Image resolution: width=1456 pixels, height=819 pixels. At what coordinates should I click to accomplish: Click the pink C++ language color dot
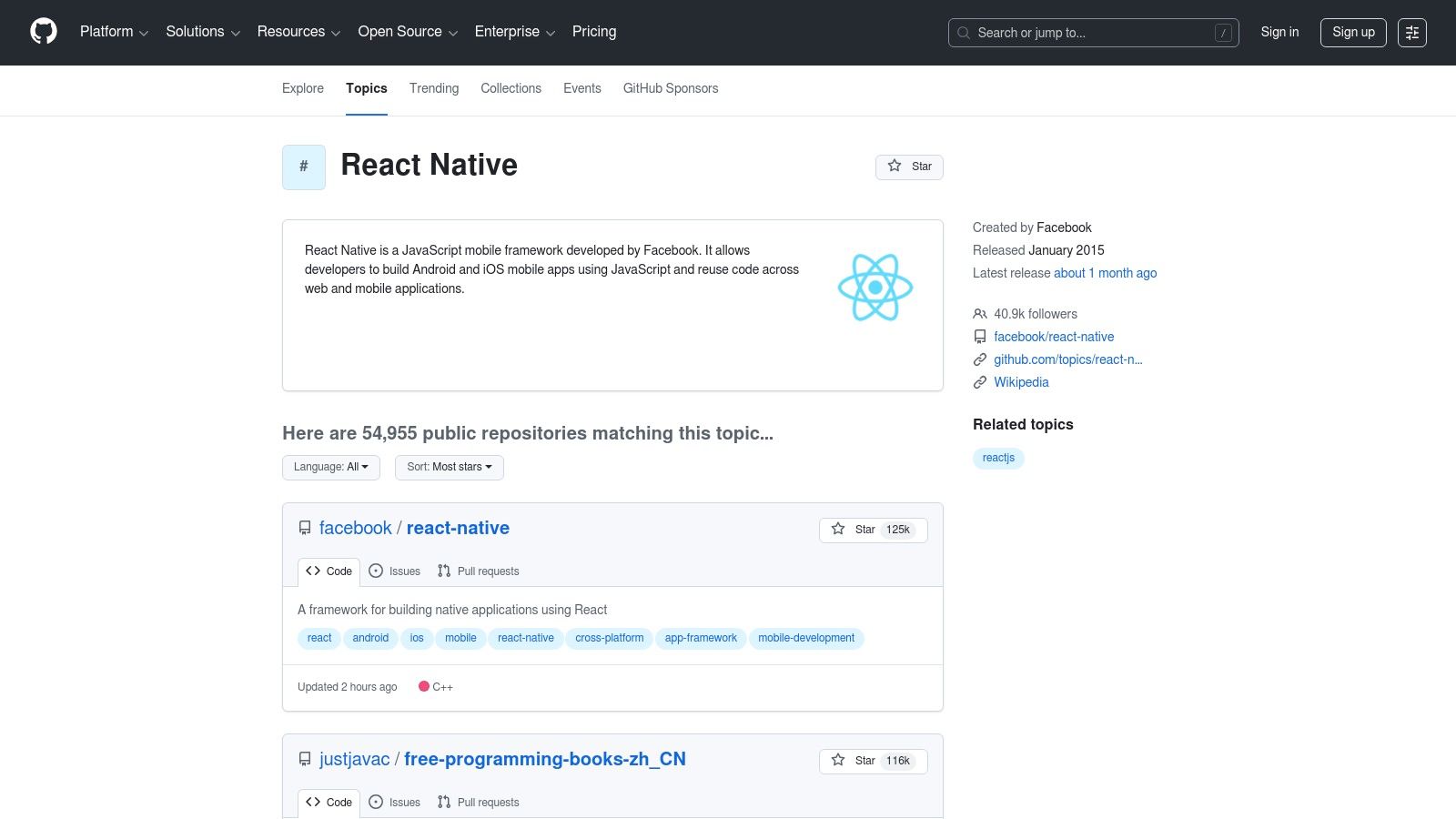point(424,686)
